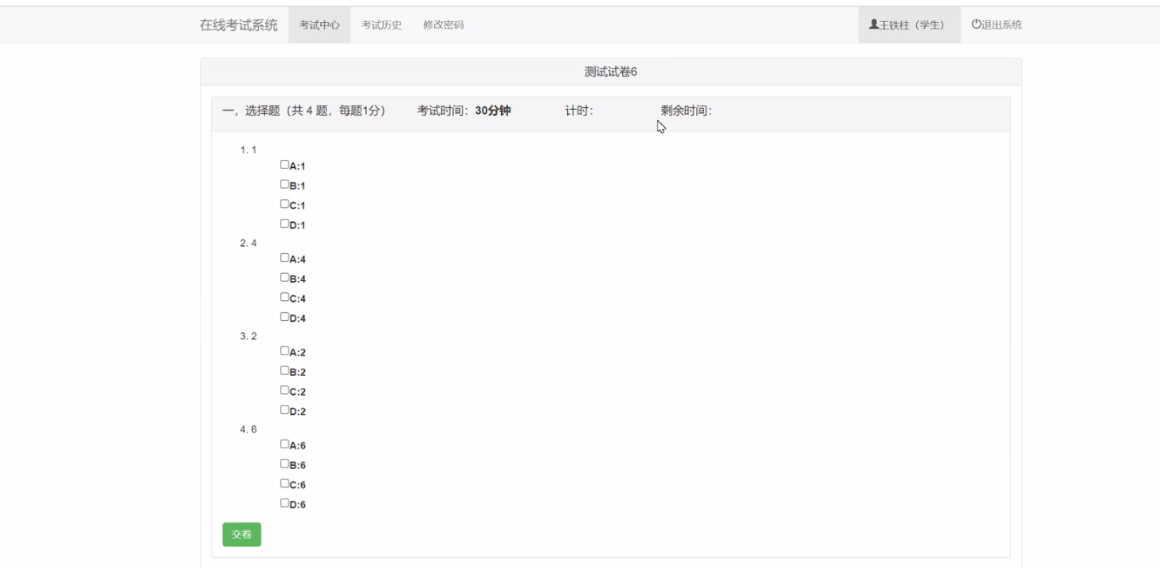Check option D:1 for question 1
This screenshot has height=568, width=1160.
coord(284,223)
